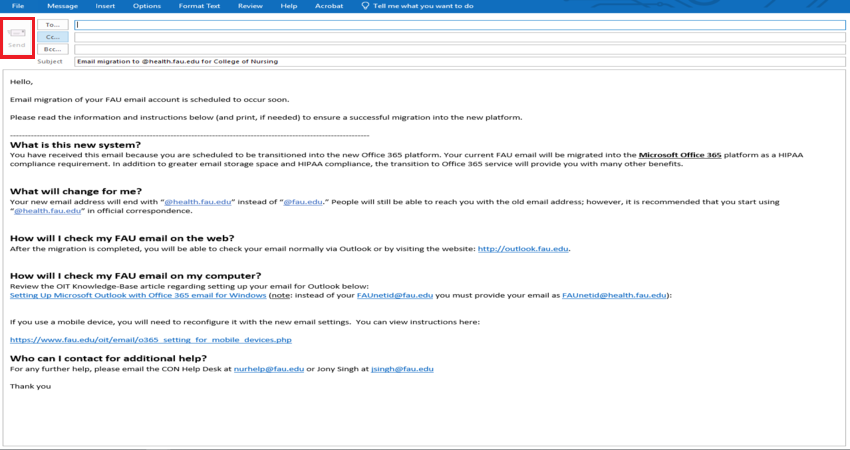Screen dimensions: 850x450
Task: Follow the Setting Up Microsoft Outlook link
Action: (x=138, y=295)
